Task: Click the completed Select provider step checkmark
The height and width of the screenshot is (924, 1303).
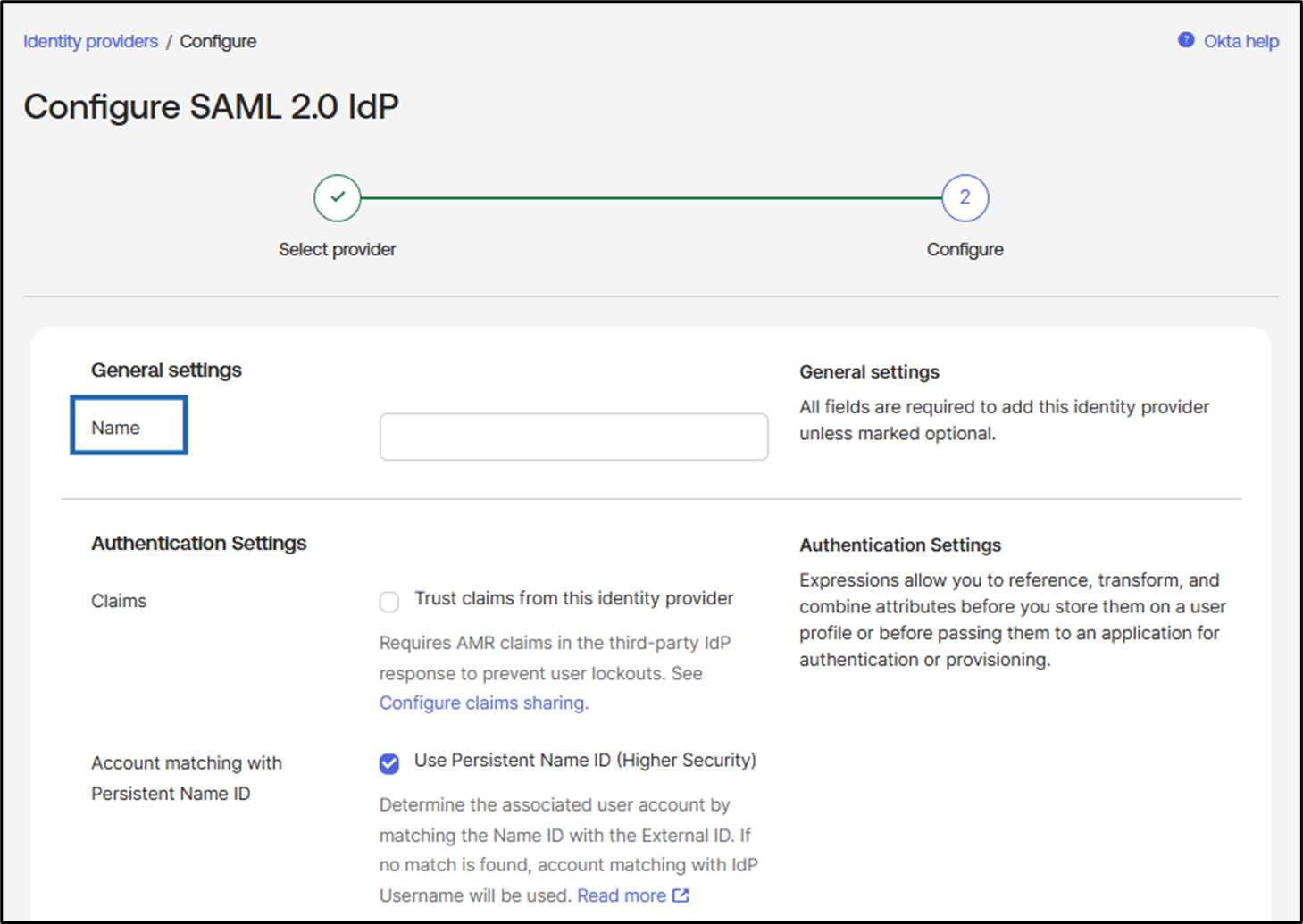Action: tap(338, 197)
